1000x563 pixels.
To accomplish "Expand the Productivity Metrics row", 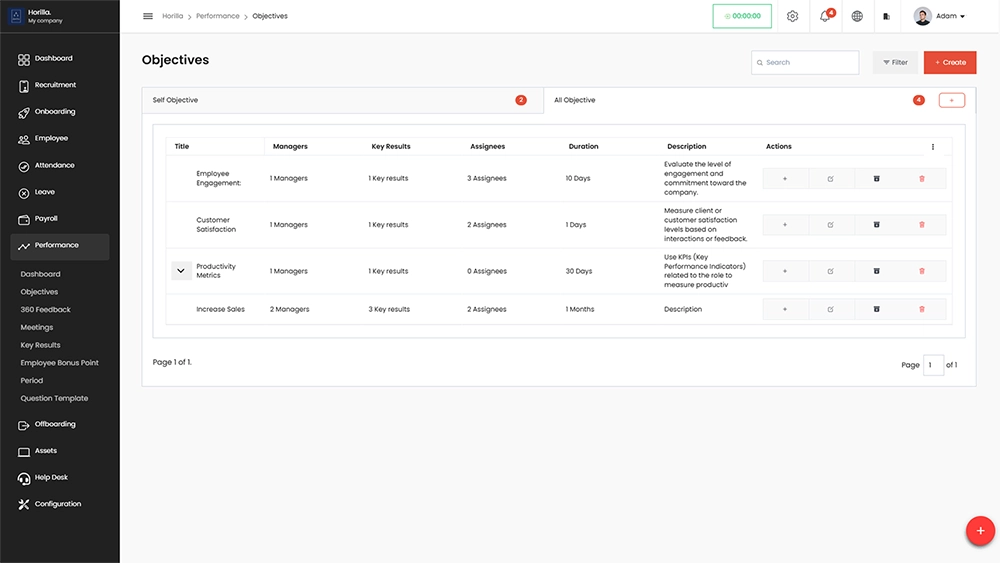I will coord(181,271).
